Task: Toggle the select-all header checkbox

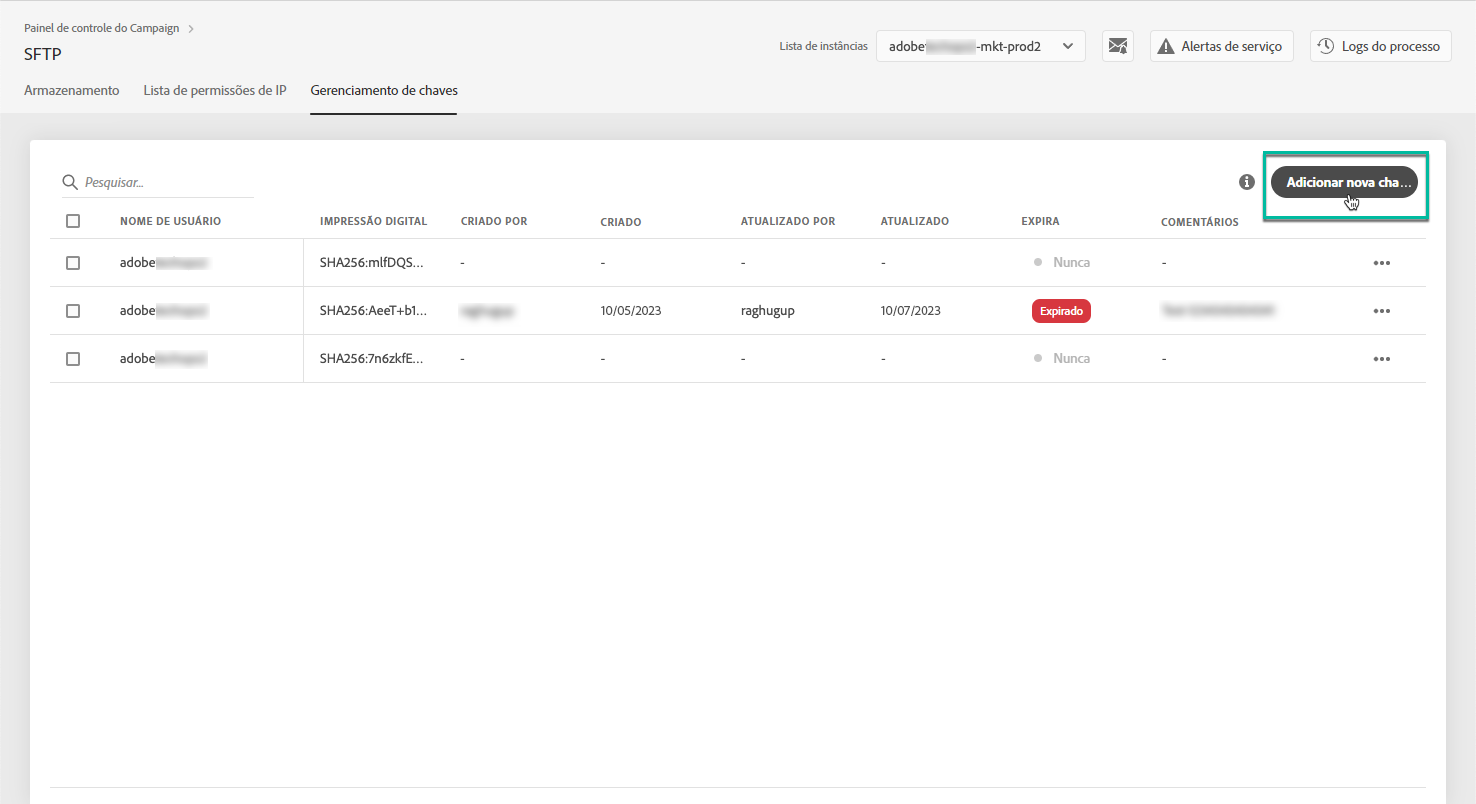Action: point(73,221)
